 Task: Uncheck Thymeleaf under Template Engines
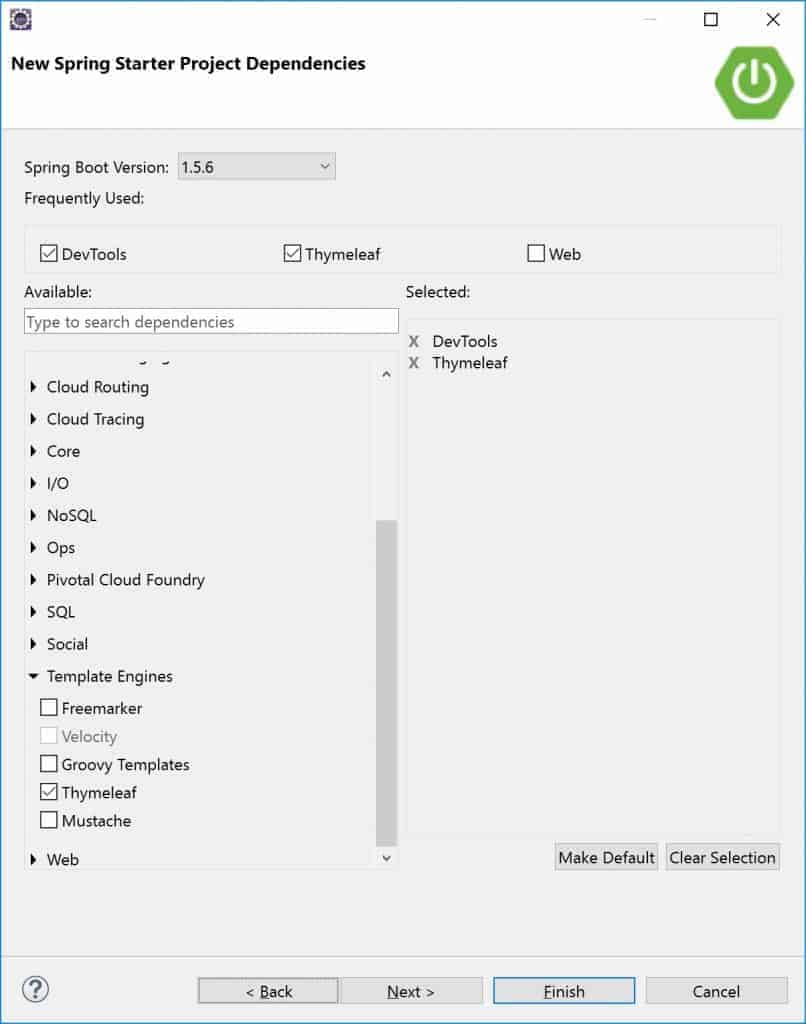[48, 792]
